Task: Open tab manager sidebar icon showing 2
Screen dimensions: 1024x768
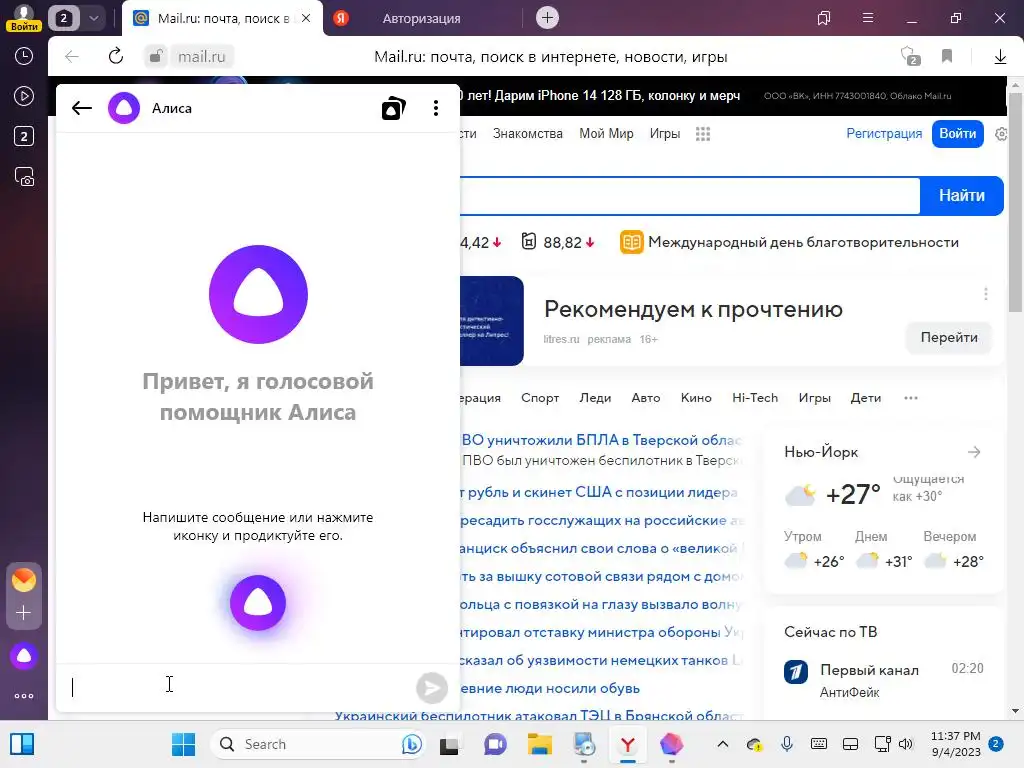Action: (x=24, y=136)
